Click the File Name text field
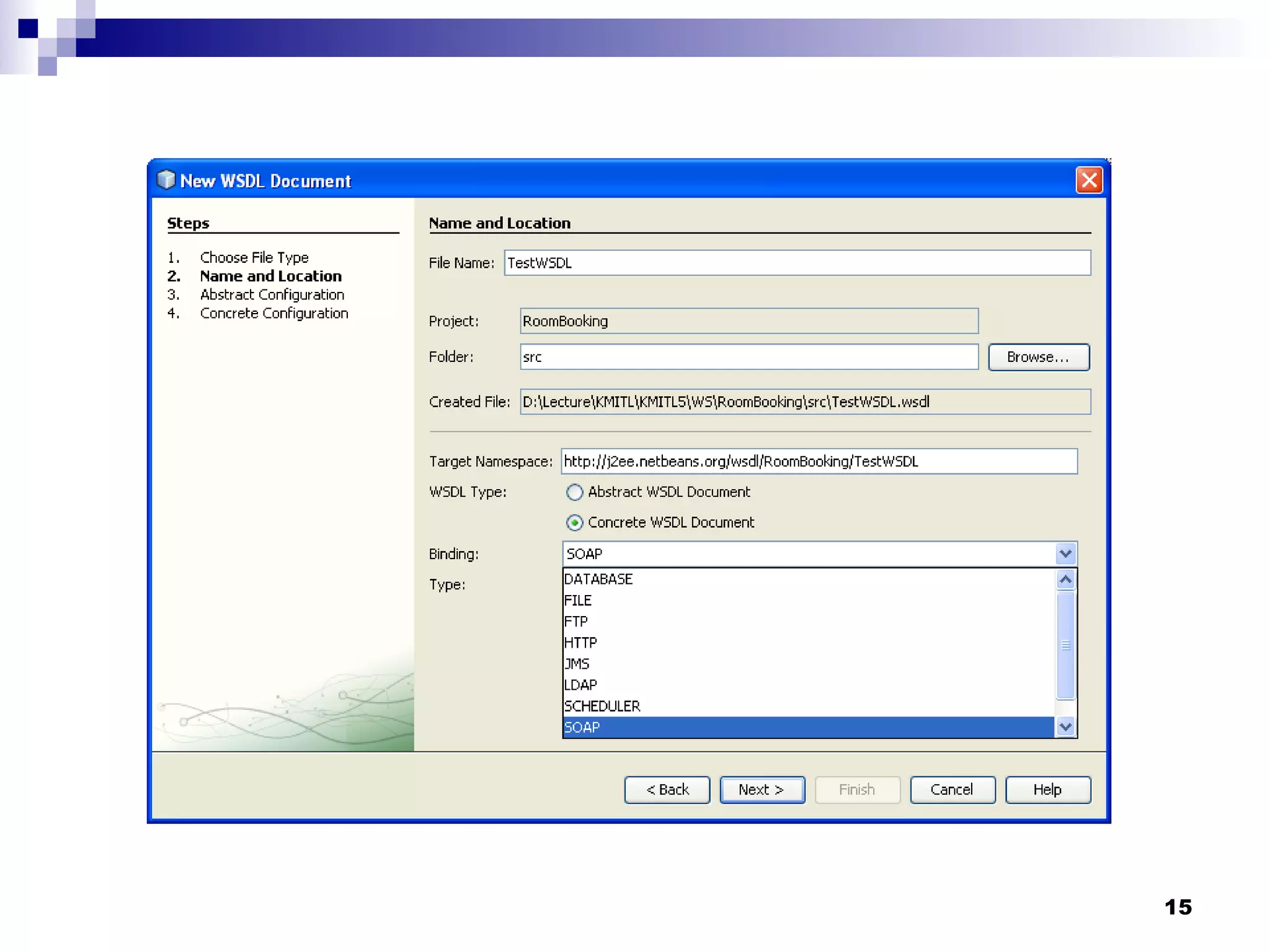 pos(797,263)
